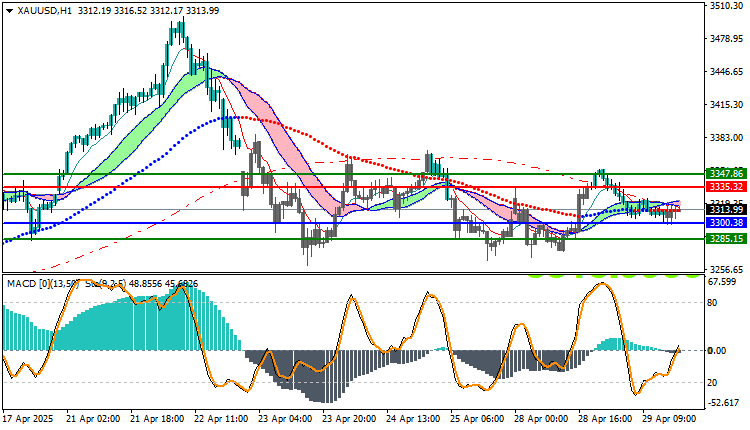Screen dimensions: 750x430
Task: Click the 3256.65 price axis label
Action: coord(726,269)
